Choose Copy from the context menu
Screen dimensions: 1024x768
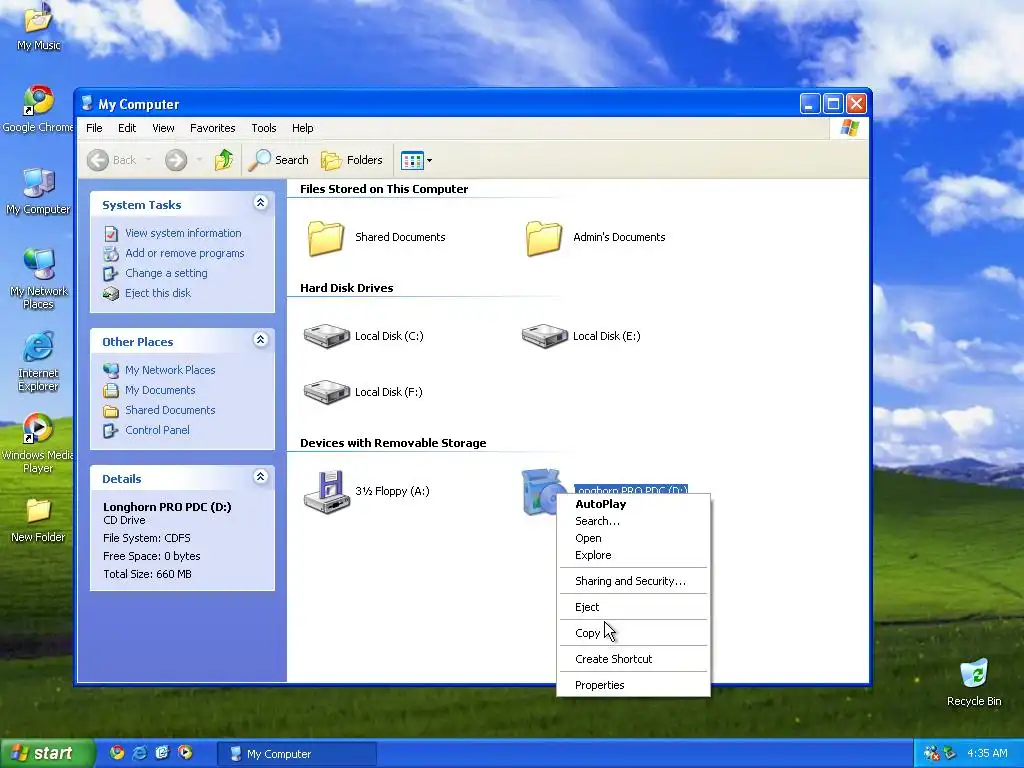[633, 633]
